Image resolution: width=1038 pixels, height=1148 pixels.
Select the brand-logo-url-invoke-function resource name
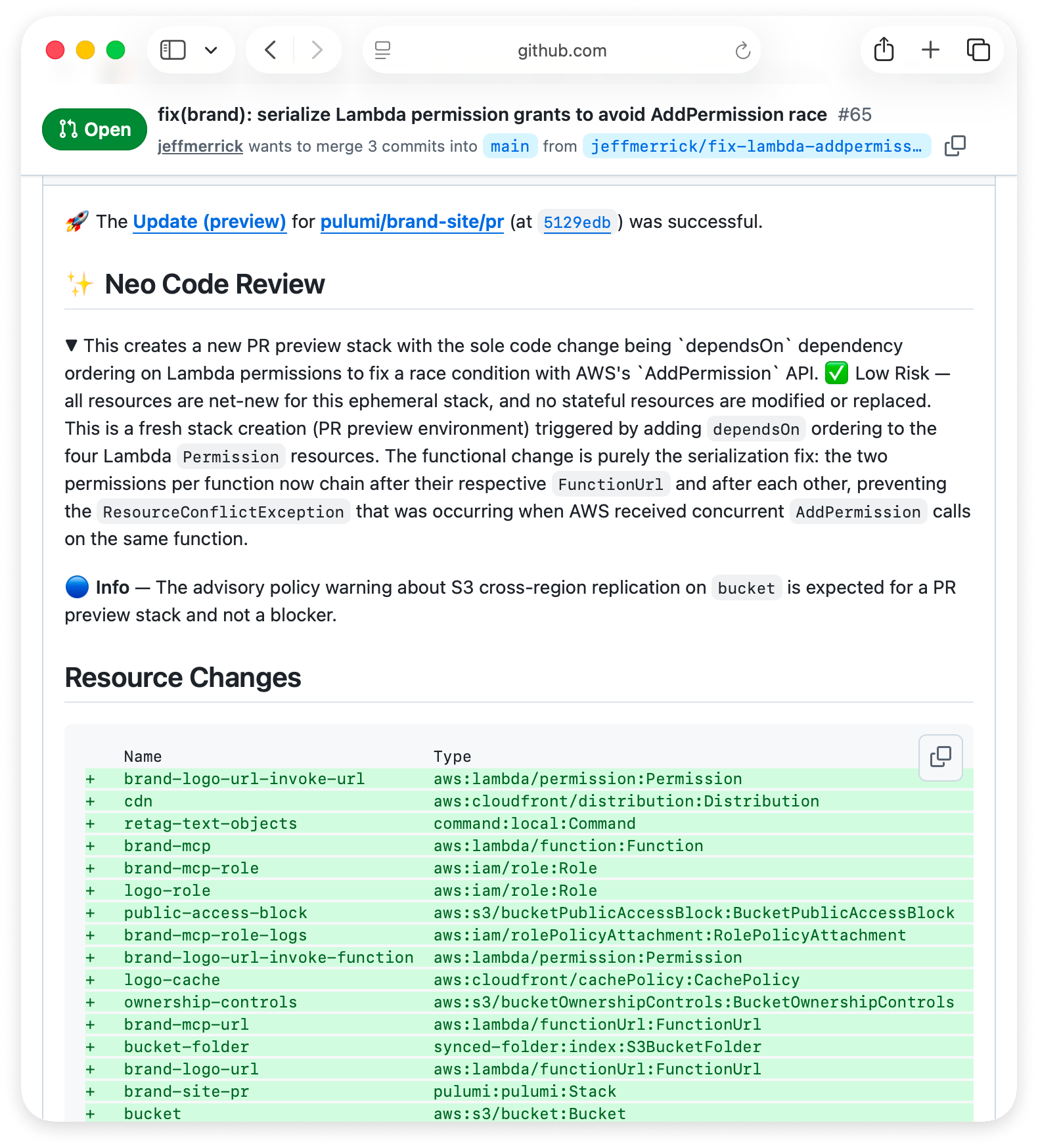pos(269,958)
